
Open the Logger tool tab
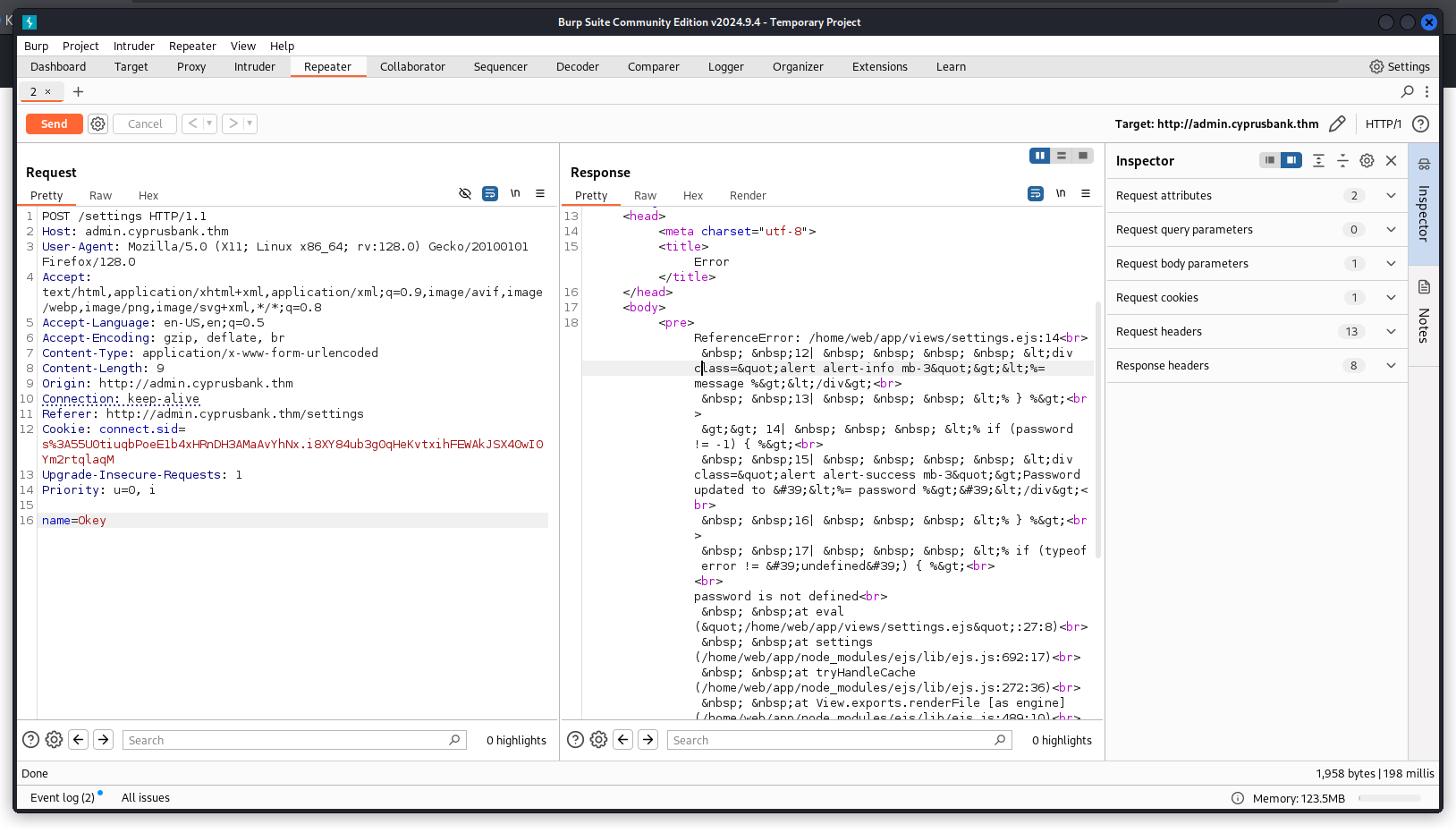pos(726,66)
